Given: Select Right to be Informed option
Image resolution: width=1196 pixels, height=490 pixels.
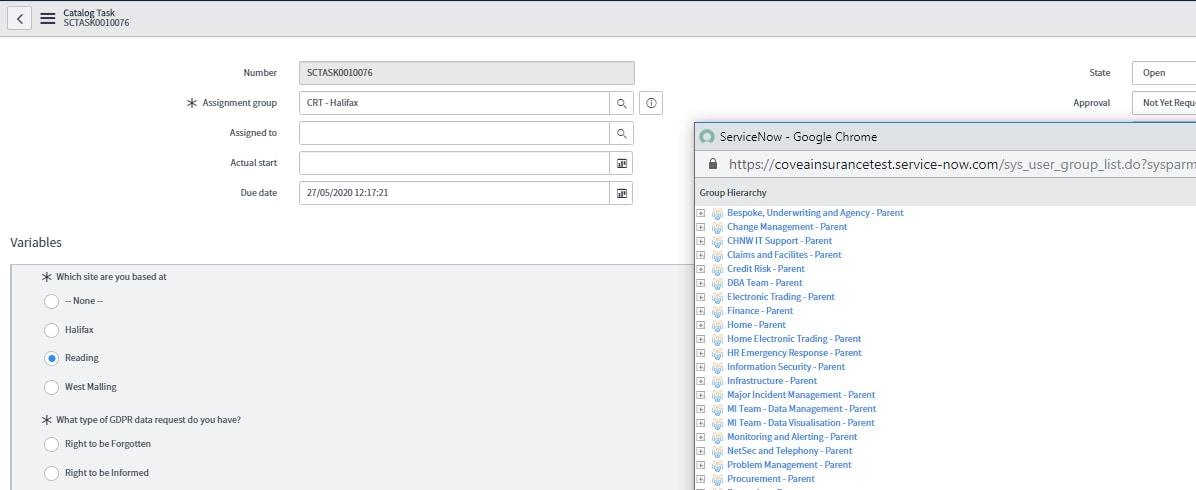Looking at the screenshot, I should [51, 473].
